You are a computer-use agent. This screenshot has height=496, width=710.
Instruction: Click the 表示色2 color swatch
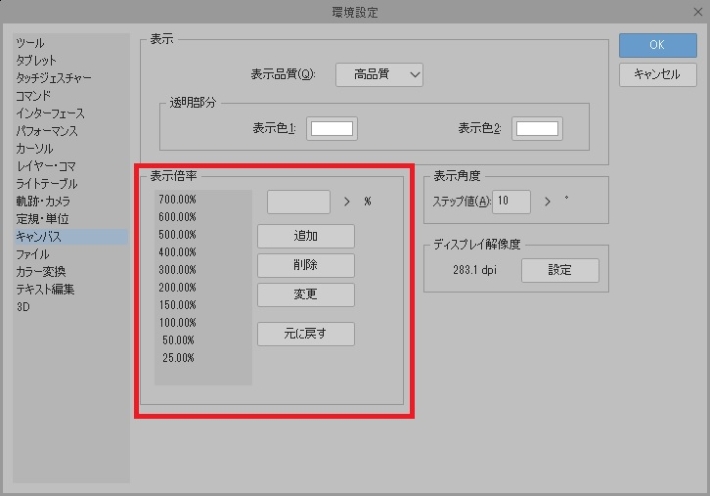point(537,129)
